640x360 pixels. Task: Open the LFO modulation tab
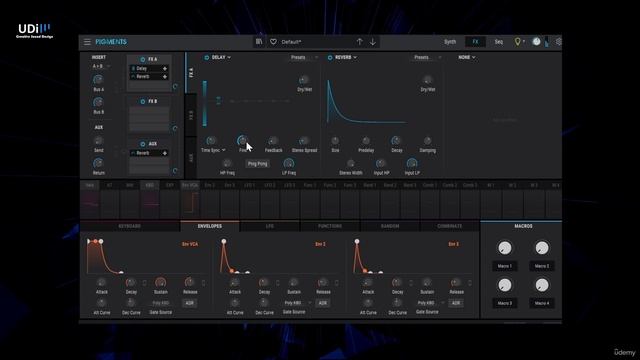pyautogui.click(x=270, y=226)
